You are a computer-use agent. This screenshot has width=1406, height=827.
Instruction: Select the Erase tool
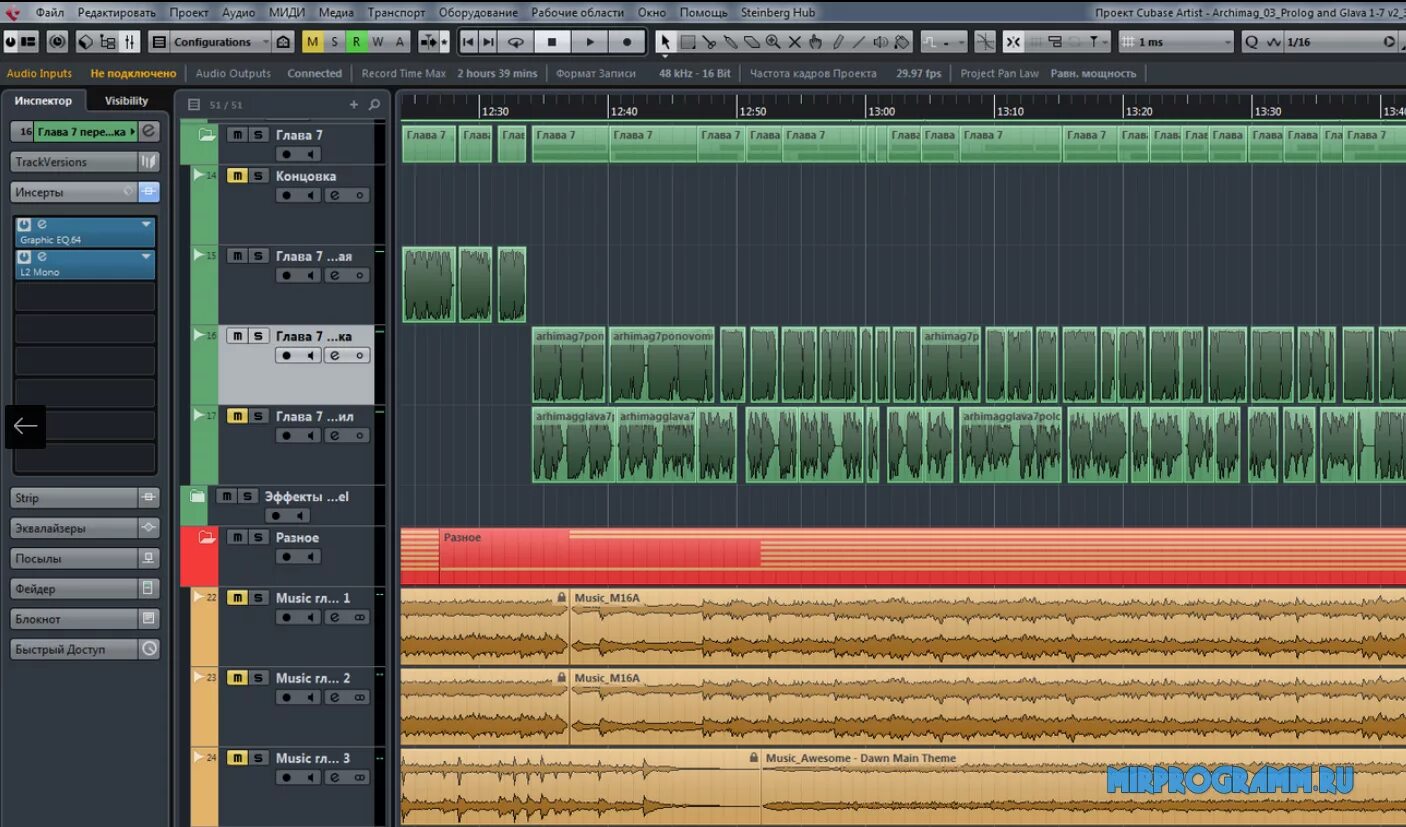point(752,42)
